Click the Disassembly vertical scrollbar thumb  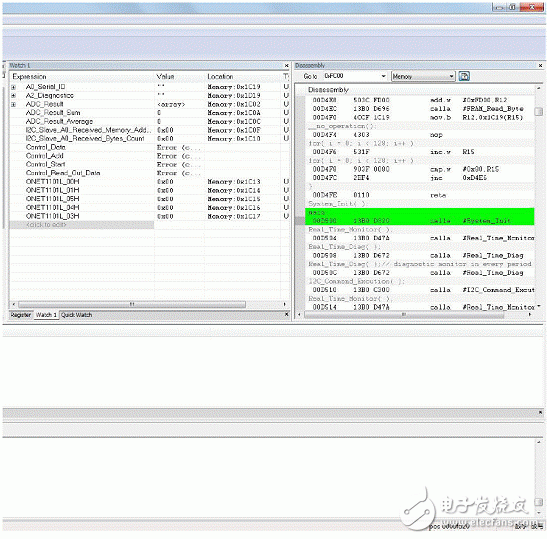(x=539, y=111)
